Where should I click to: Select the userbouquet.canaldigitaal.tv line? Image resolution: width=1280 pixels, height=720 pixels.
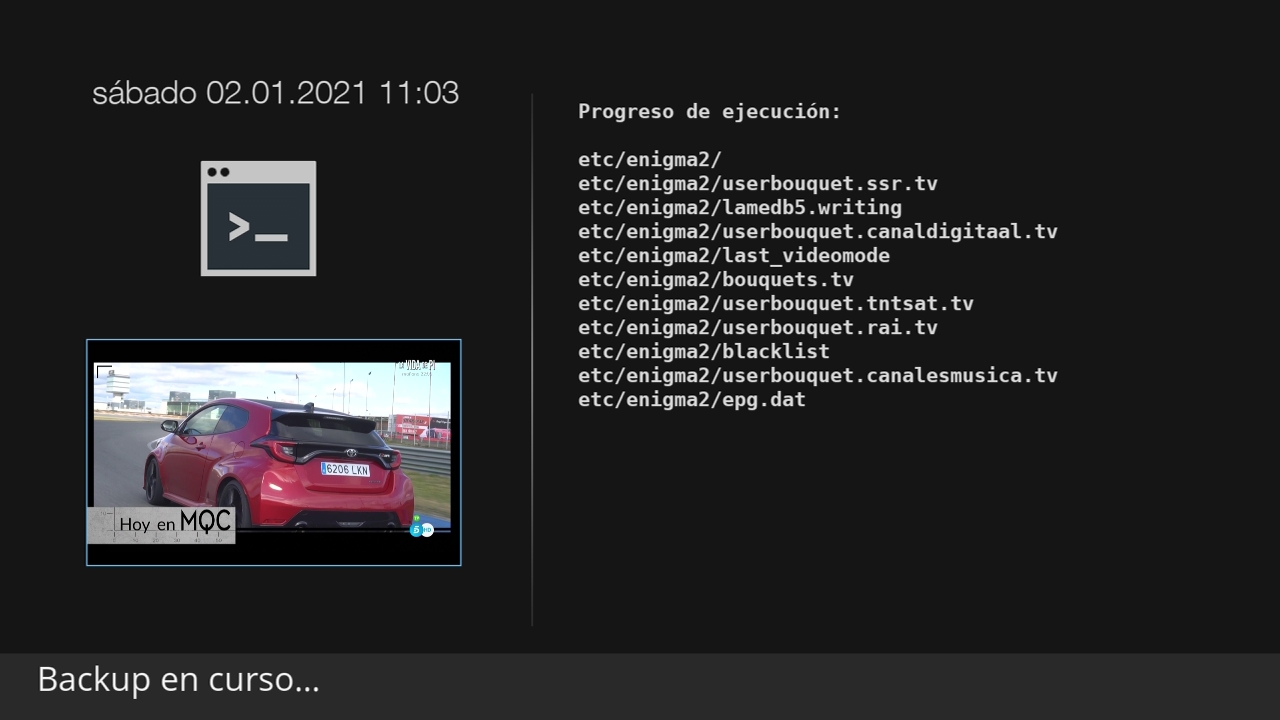(817, 232)
